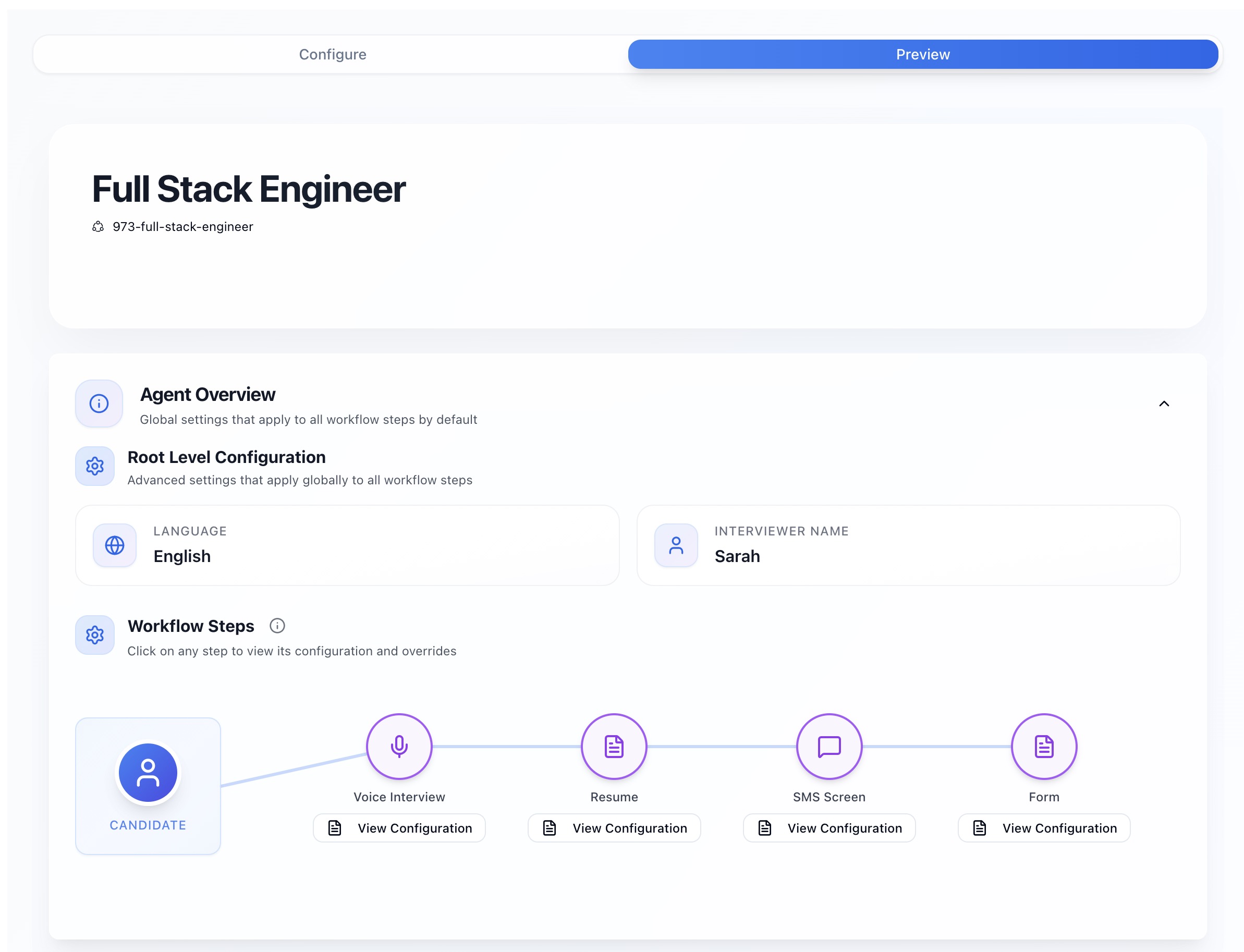This screenshot has height=952, width=1244.
Task: Click the Root Level Configuration gear icon
Action: [x=95, y=467]
